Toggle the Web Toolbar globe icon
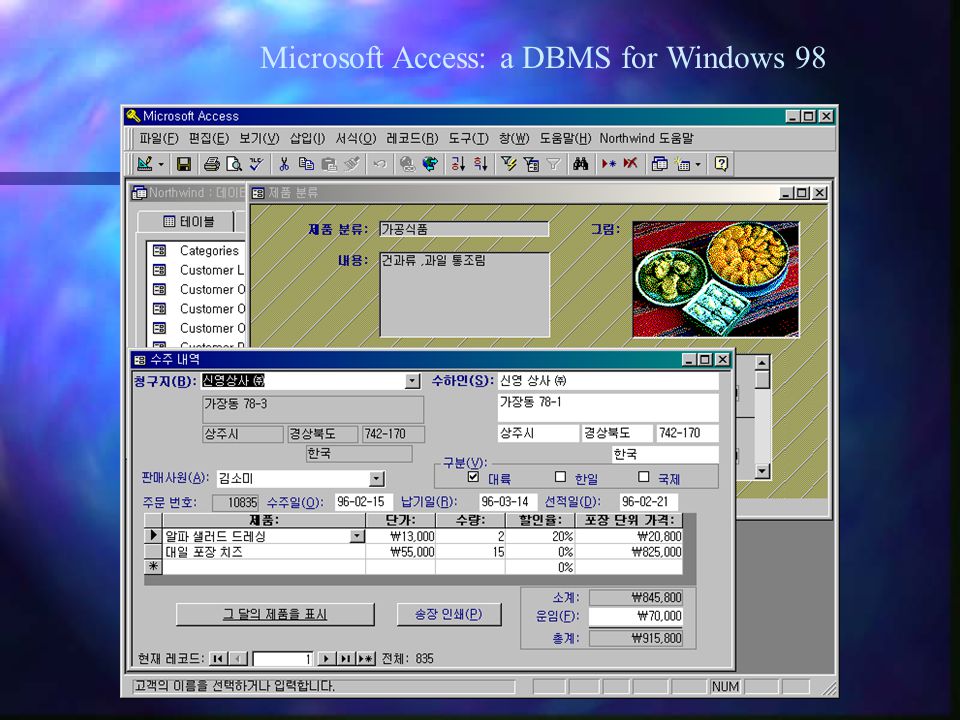Image resolution: width=960 pixels, height=720 pixels. 430,164
